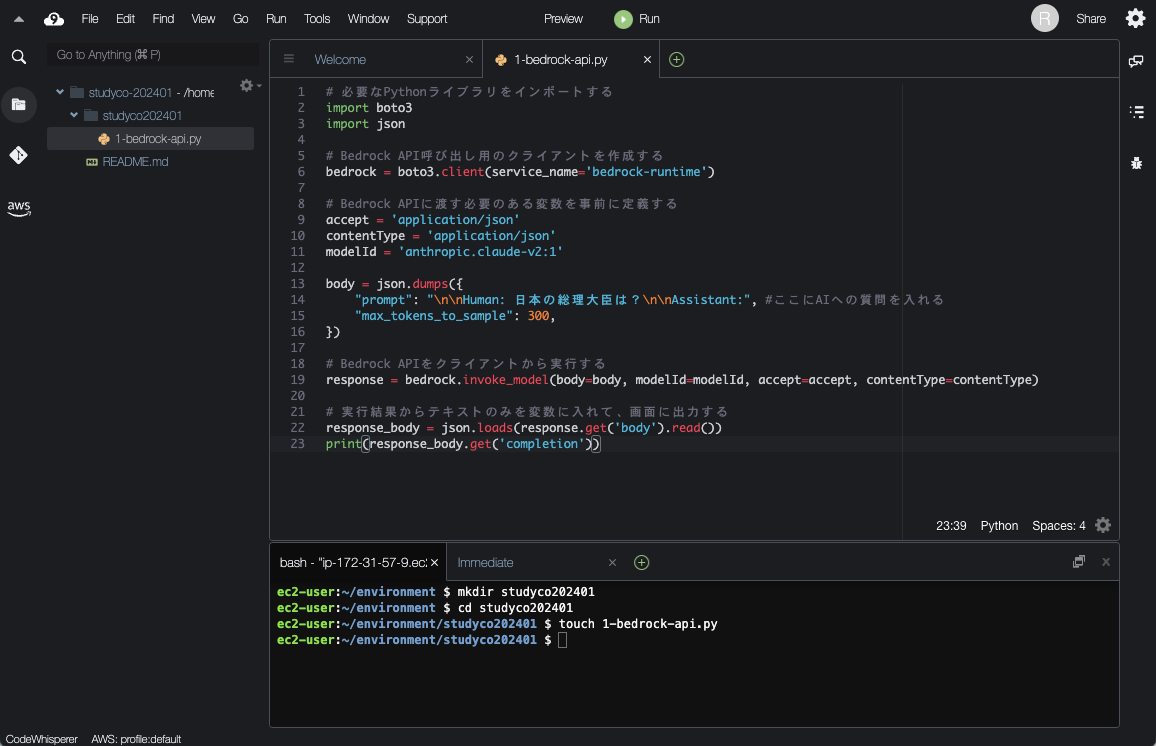The width and height of the screenshot is (1156, 746).
Task: Click the Share button
Action: (x=1091, y=18)
